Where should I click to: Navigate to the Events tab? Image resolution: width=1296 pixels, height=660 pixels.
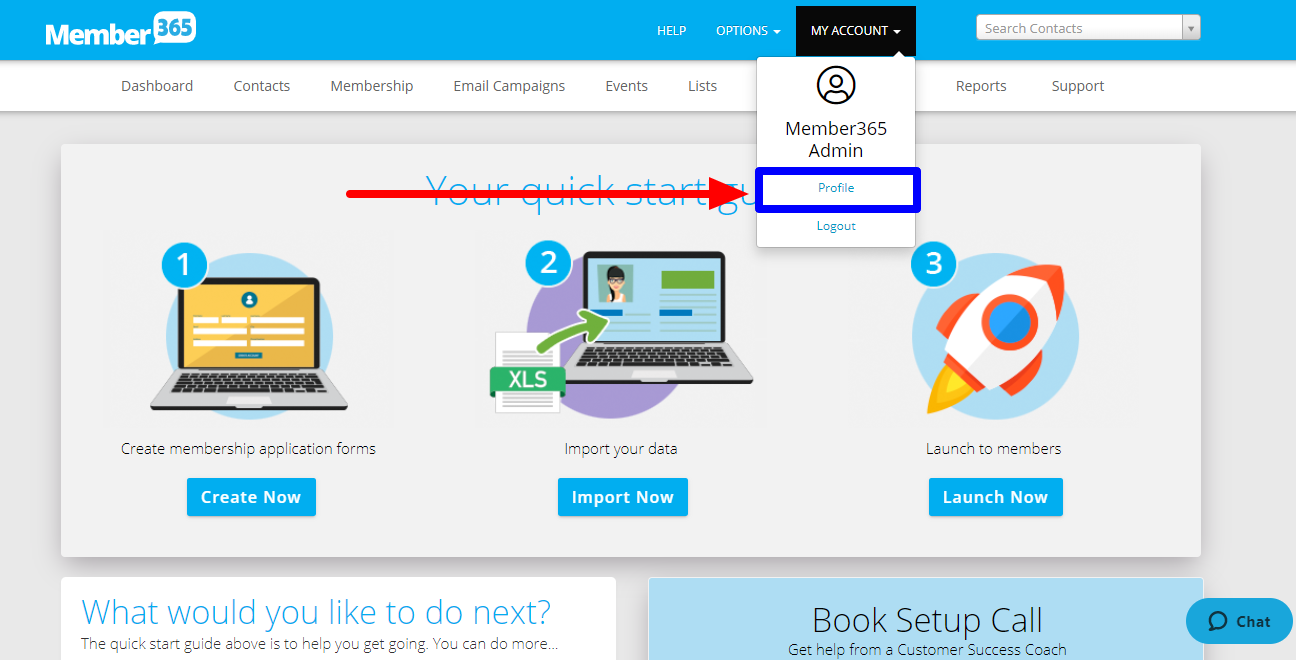click(627, 86)
